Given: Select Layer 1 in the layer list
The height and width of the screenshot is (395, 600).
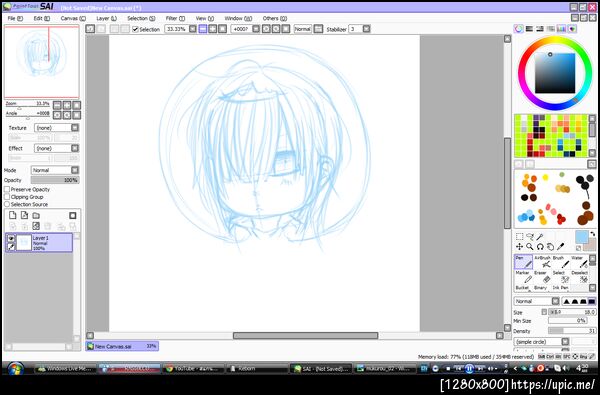Looking at the screenshot, I should click(x=39, y=243).
